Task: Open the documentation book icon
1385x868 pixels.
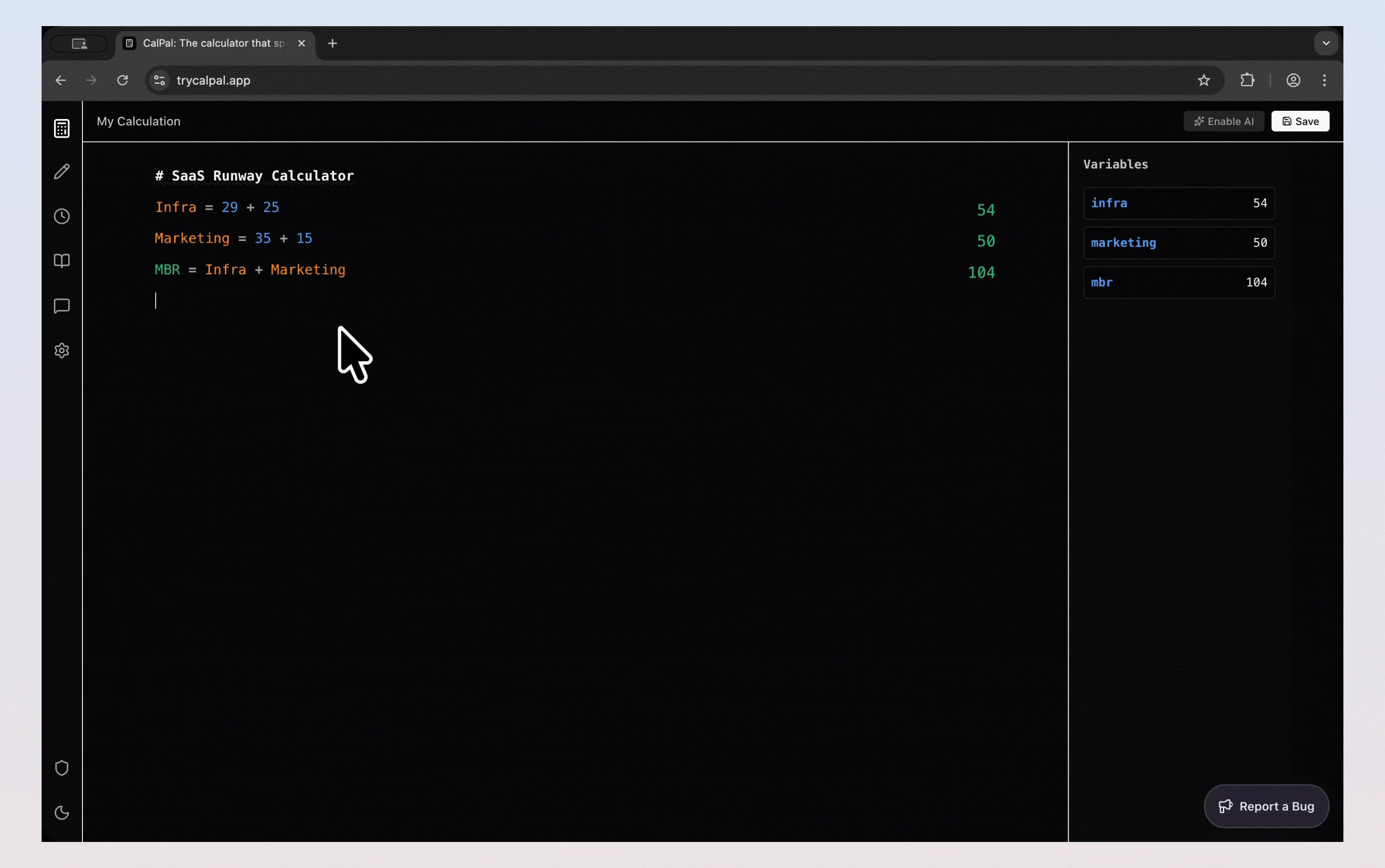Action: [x=61, y=261]
